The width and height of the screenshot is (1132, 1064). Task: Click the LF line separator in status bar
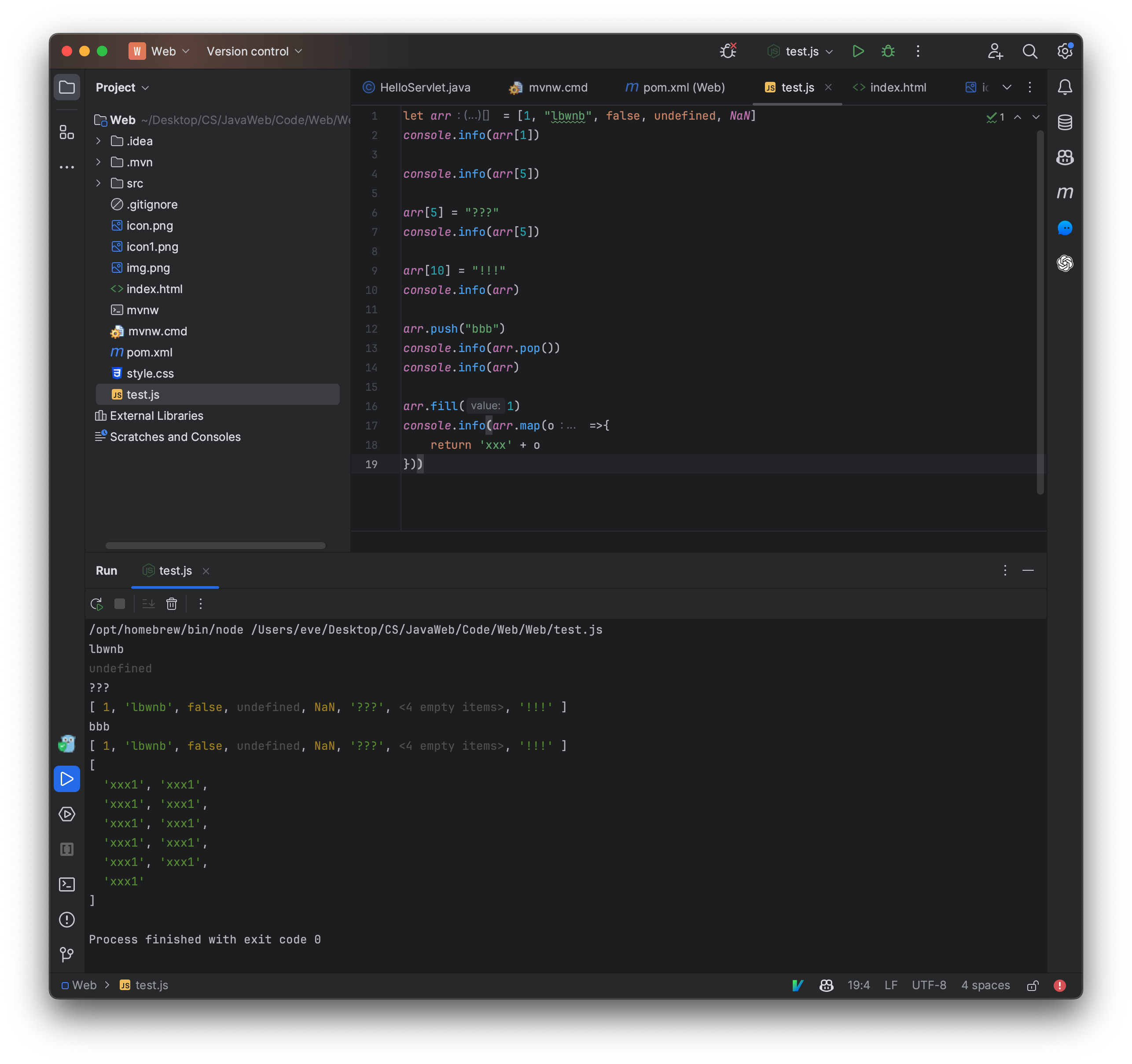pos(891,985)
